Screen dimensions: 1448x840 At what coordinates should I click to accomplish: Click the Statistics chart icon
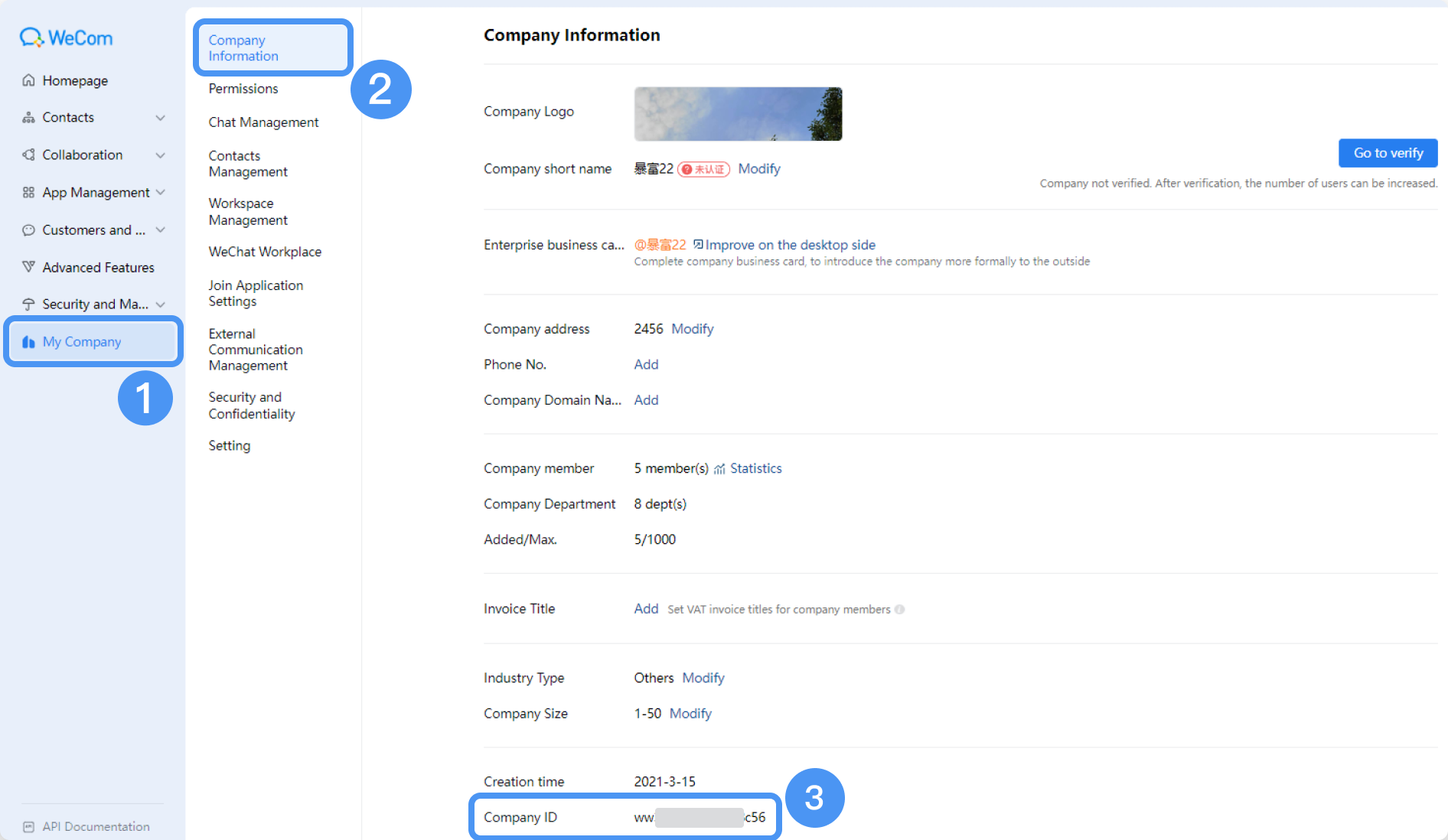pyautogui.click(x=719, y=469)
